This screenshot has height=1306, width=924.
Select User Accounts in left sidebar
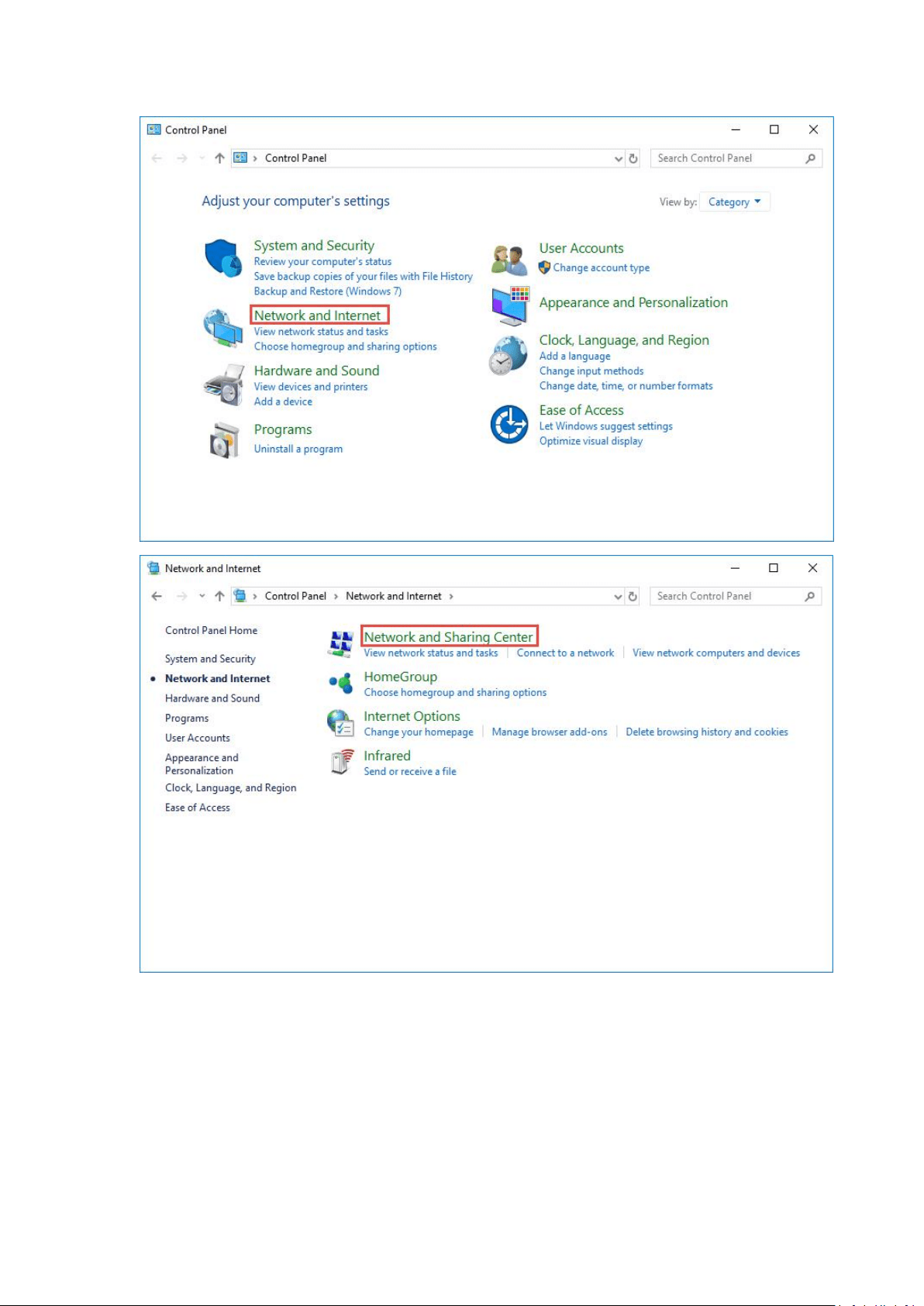click(198, 738)
